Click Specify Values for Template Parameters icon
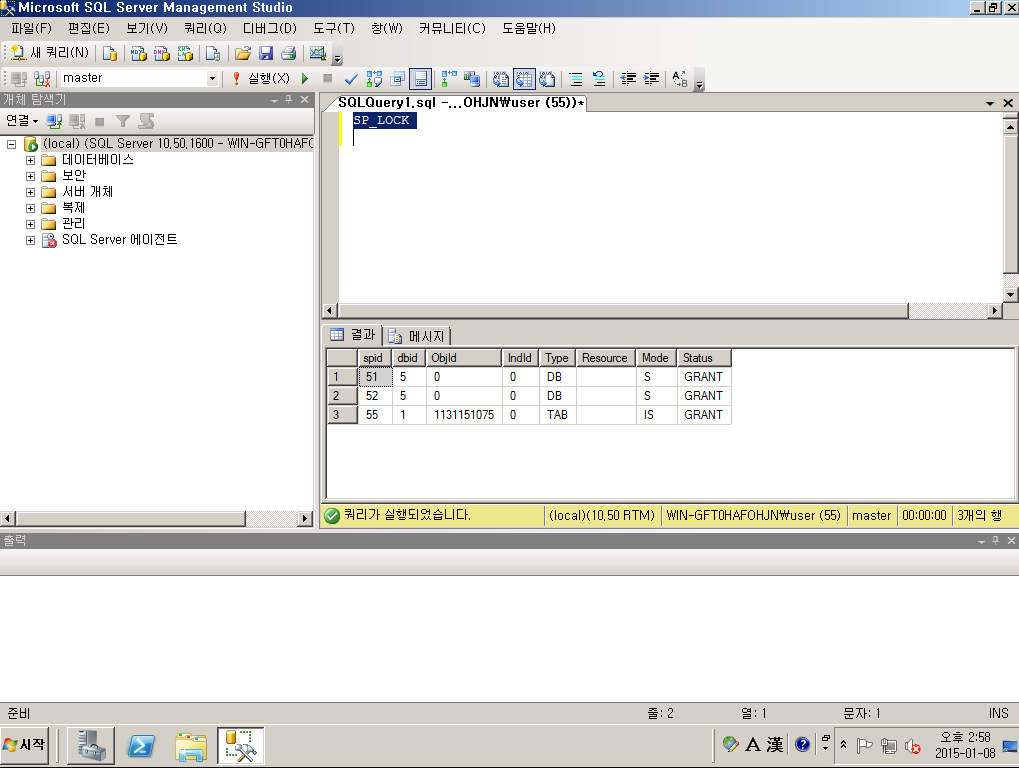Screen dimensions: 1019x768 click(680, 79)
